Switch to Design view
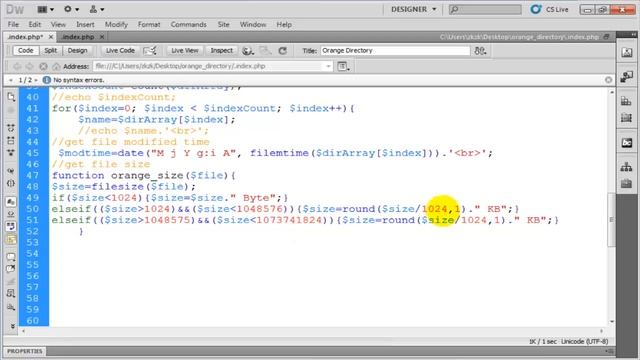 (x=77, y=51)
